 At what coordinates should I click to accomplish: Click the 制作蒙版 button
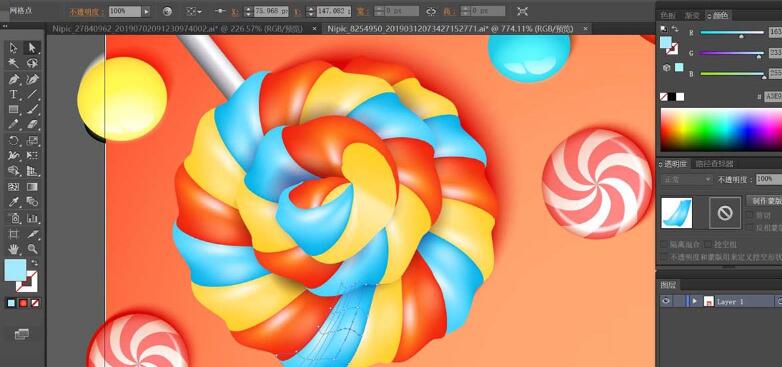tap(764, 201)
